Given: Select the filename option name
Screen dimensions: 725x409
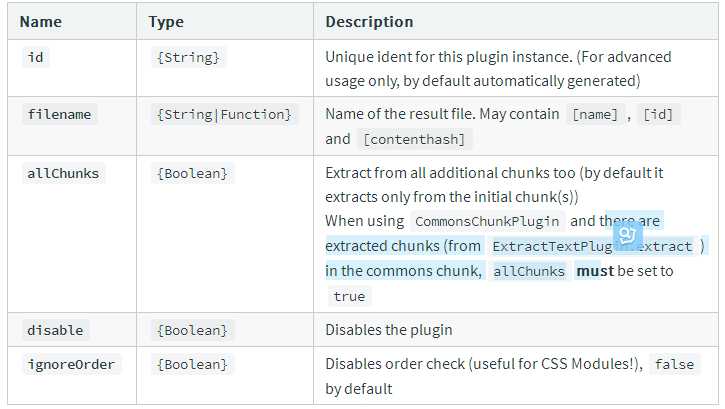Looking at the screenshot, I should (x=59, y=114).
